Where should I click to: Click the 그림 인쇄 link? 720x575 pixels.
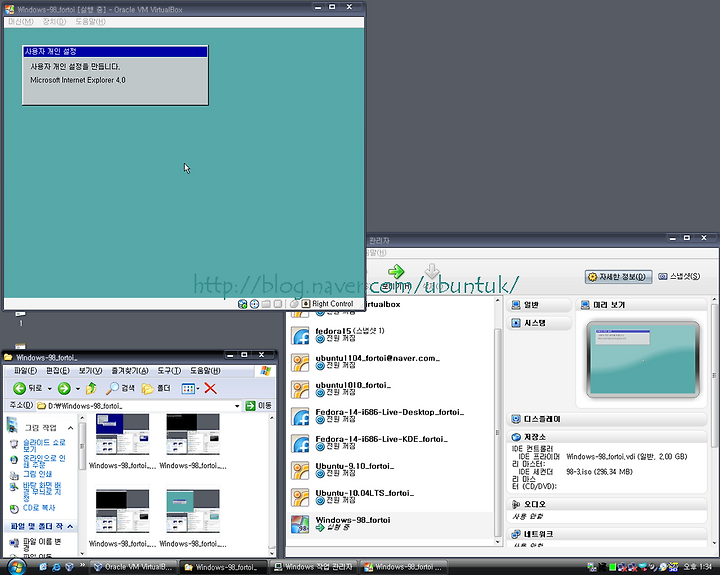37,474
